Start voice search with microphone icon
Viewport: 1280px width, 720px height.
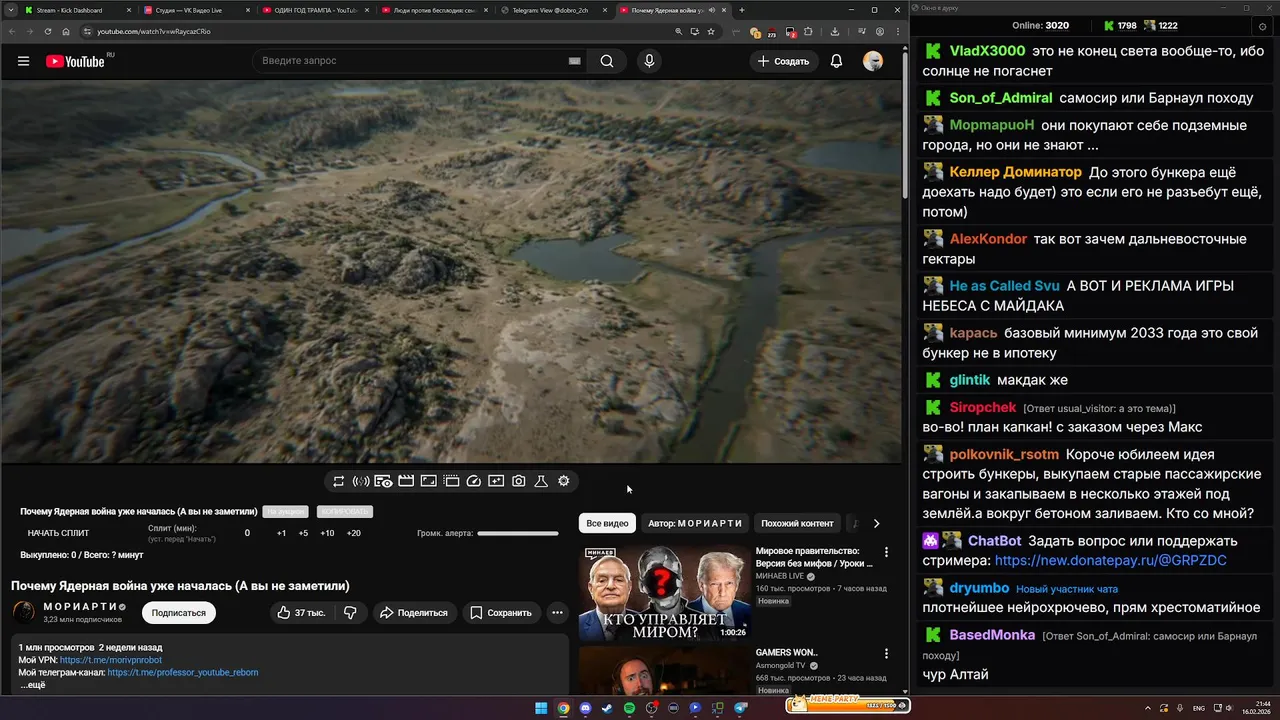pos(649,61)
